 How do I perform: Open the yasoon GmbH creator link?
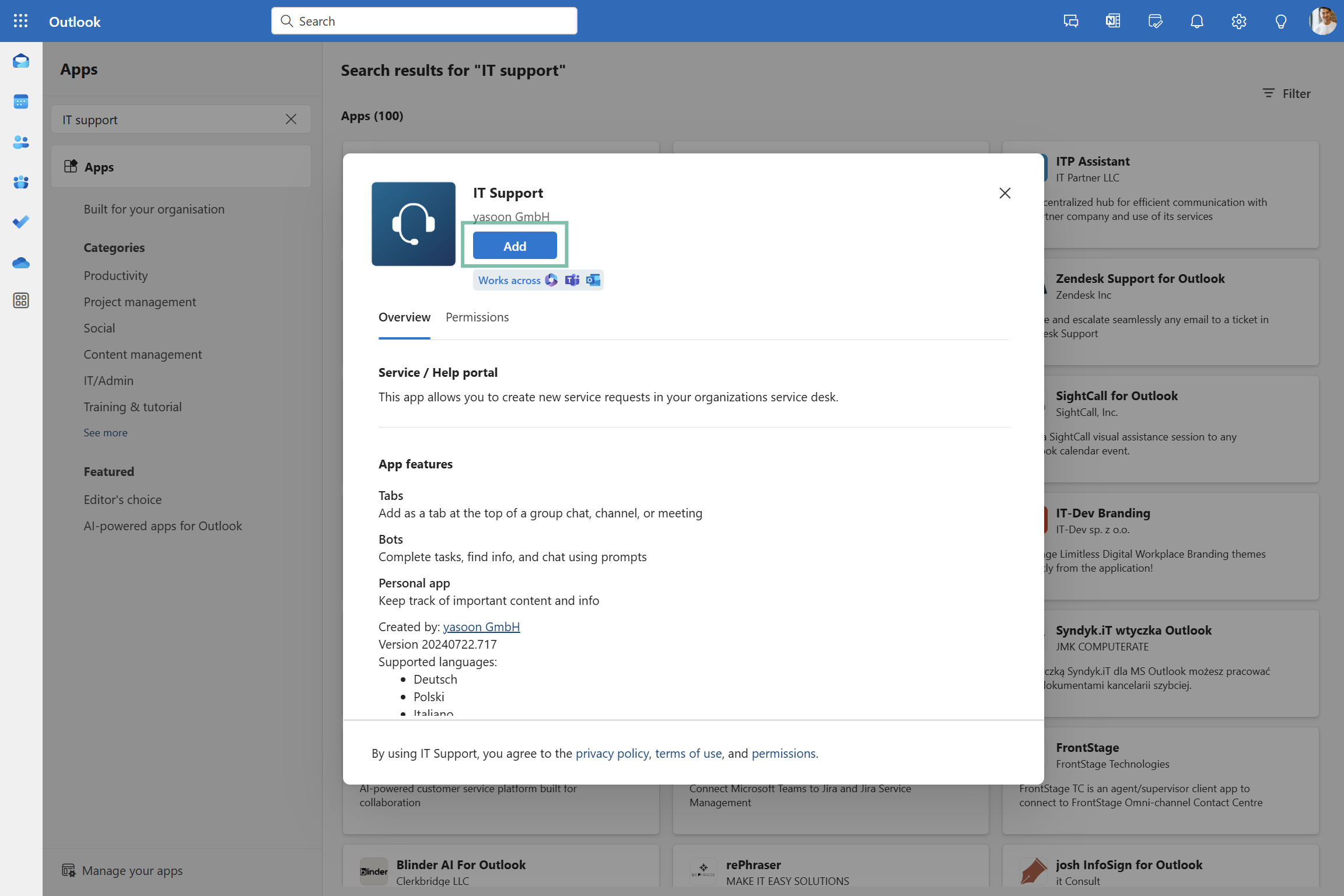point(481,626)
